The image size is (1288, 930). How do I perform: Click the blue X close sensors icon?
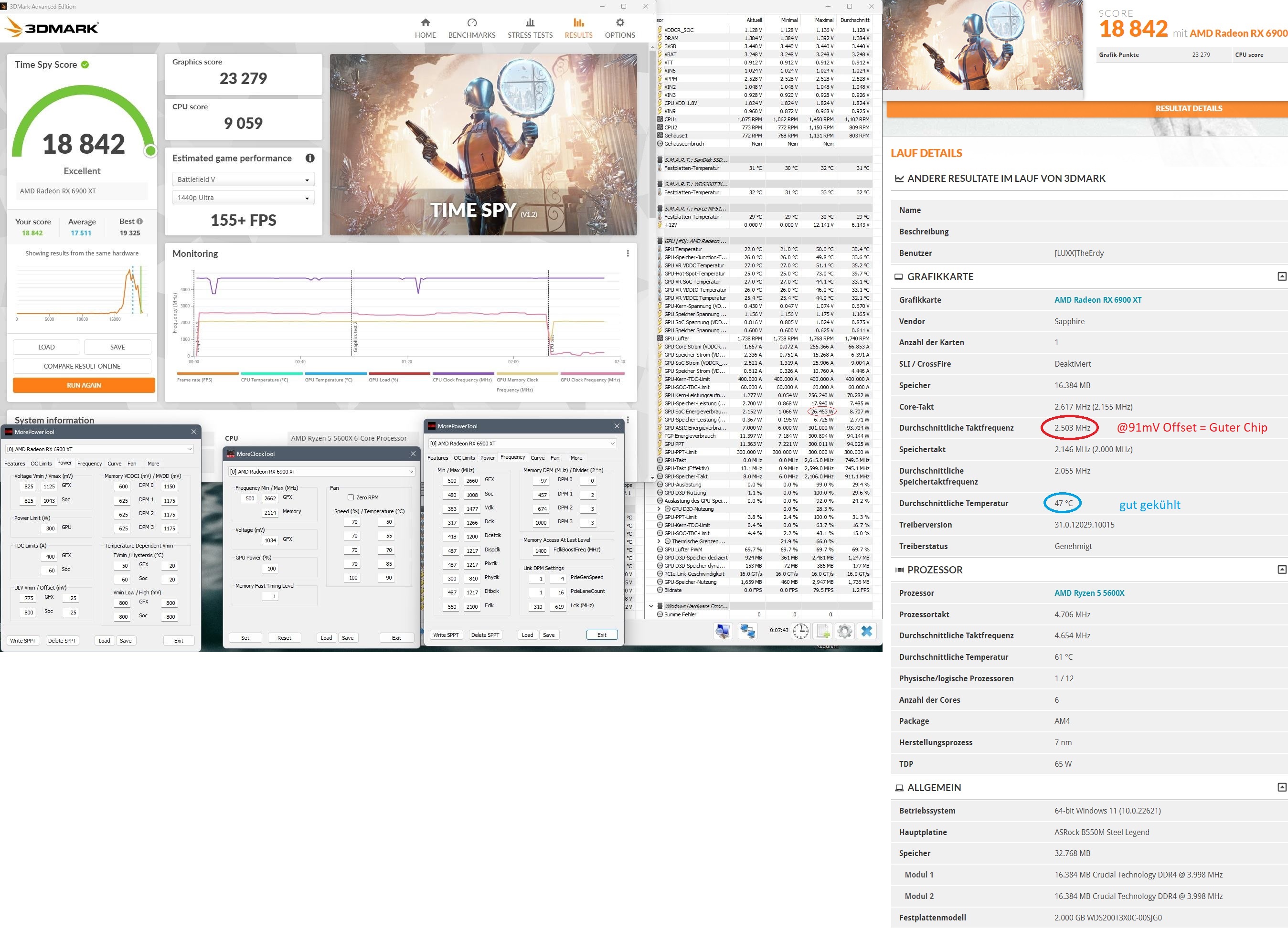867,631
